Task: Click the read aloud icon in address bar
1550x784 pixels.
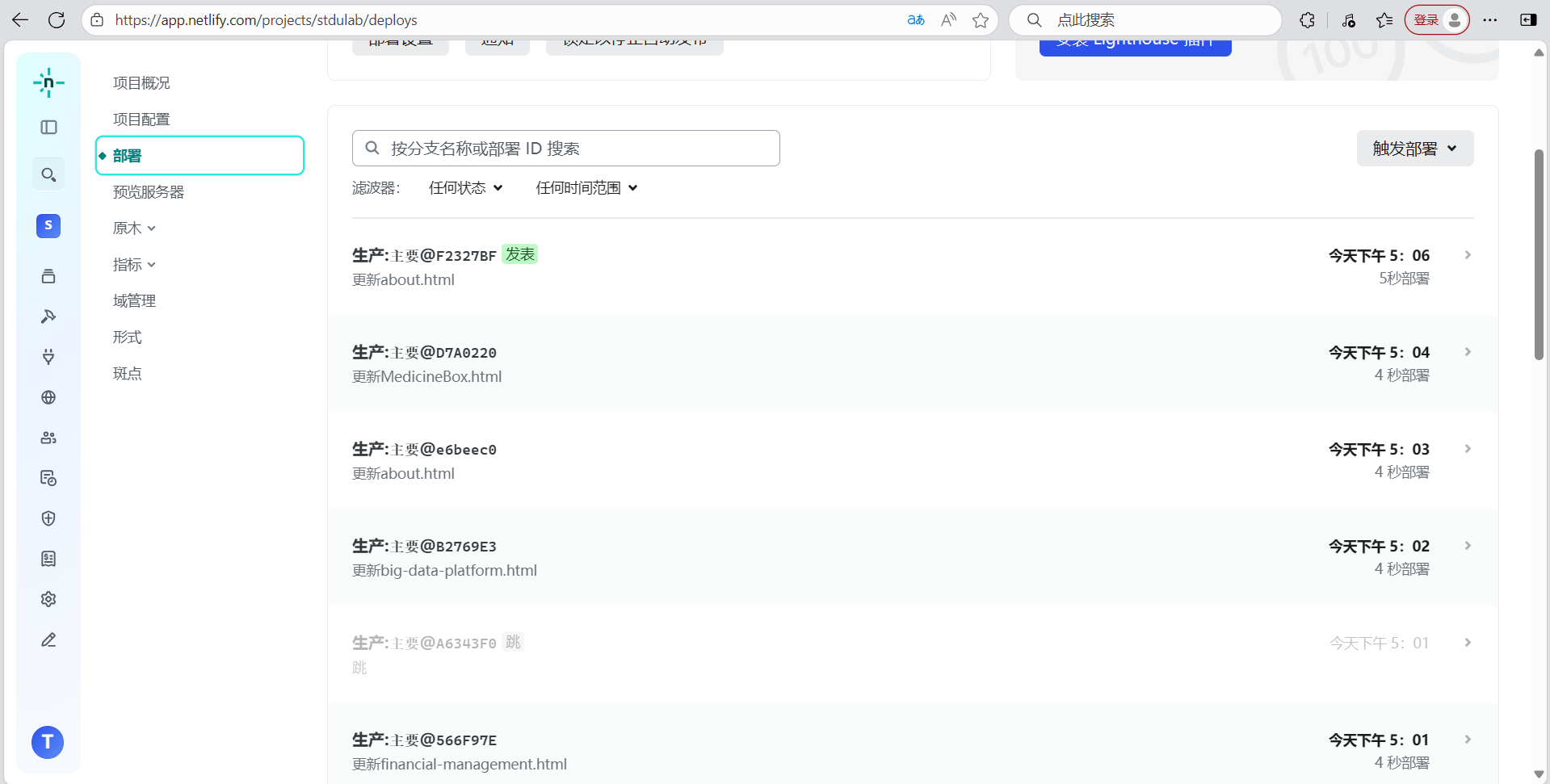Action: (x=948, y=20)
